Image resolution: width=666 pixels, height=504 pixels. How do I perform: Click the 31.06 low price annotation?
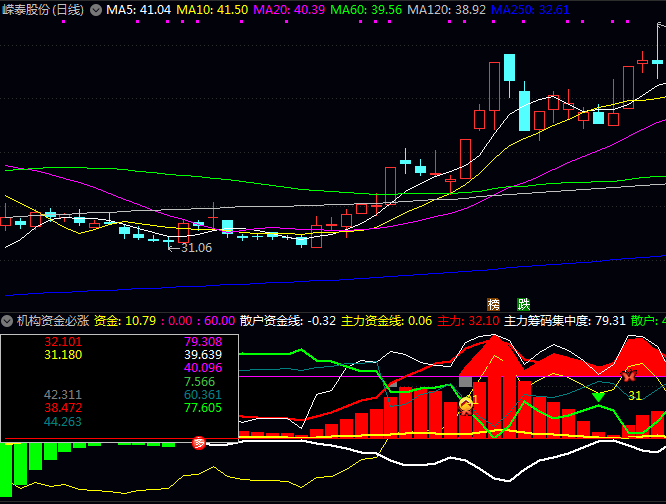coord(193,247)
